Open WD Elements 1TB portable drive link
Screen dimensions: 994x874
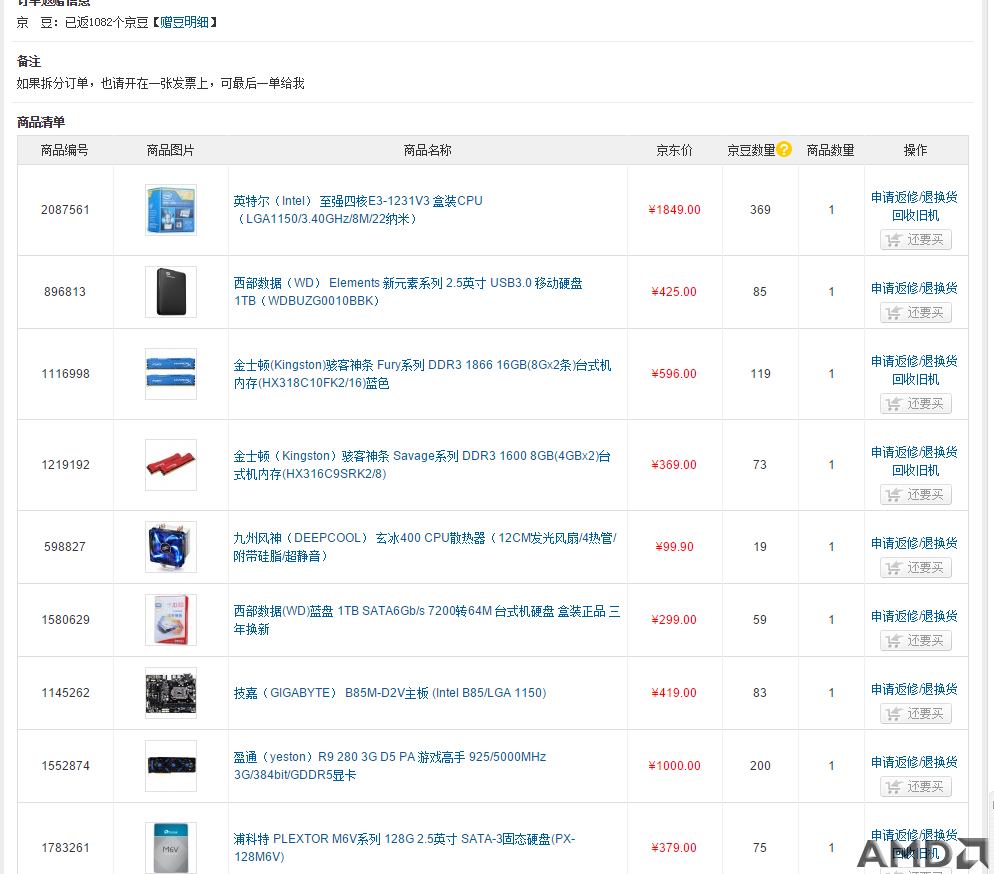tap(408, 292)
